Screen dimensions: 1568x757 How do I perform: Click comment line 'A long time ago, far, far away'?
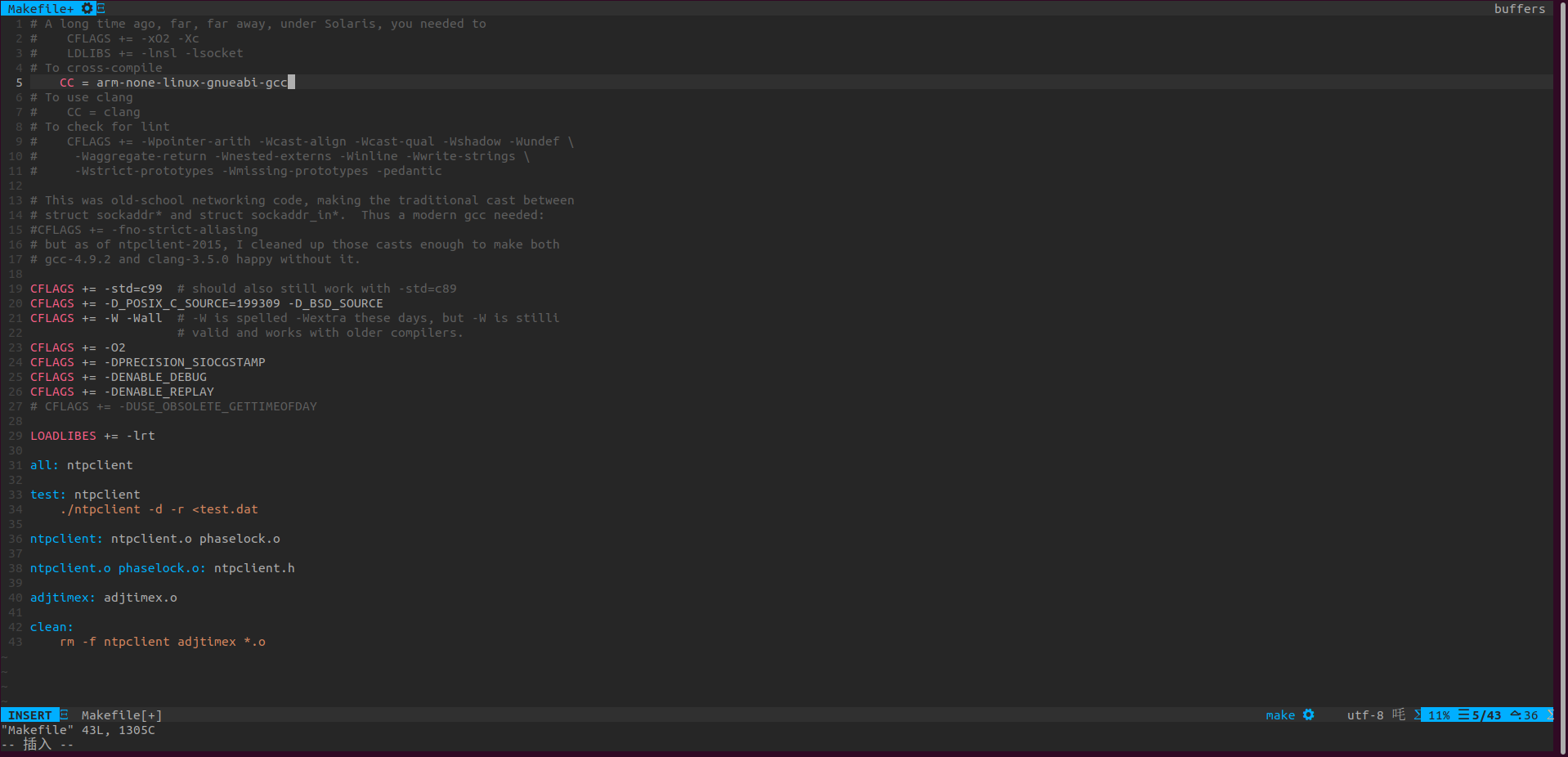(258, 23)
